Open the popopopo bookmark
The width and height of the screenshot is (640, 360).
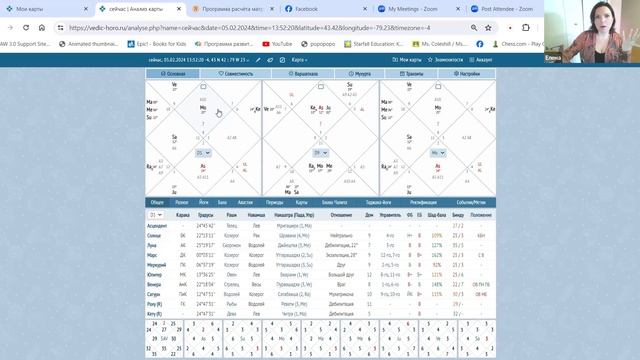[318, 44]
